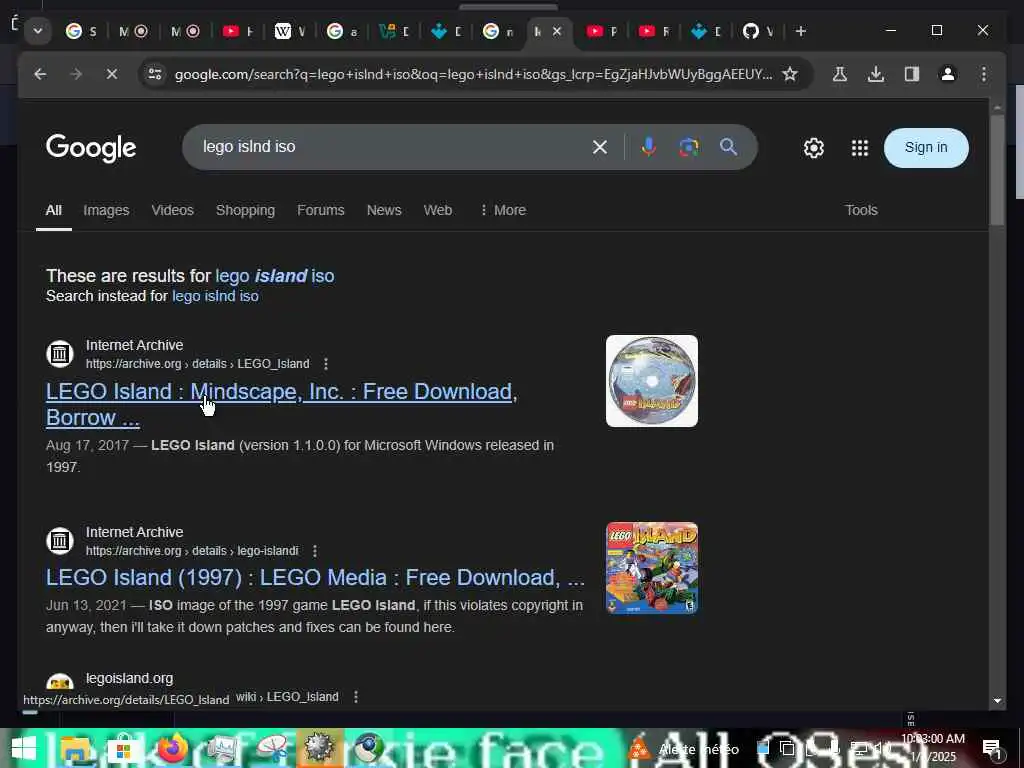Open Microsoft Store from taskbar

pyautogui.click(x=123, y=748)
